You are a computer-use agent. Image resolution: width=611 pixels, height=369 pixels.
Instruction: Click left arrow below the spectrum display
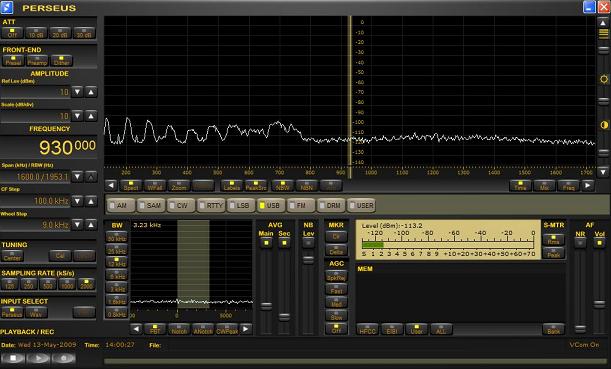[111, 186]
